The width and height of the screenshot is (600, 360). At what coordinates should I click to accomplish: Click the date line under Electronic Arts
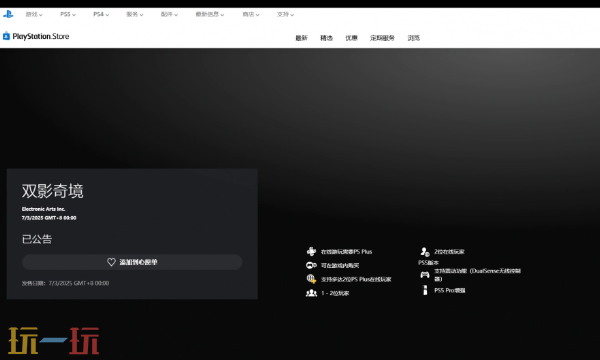[x=49, y=218]
